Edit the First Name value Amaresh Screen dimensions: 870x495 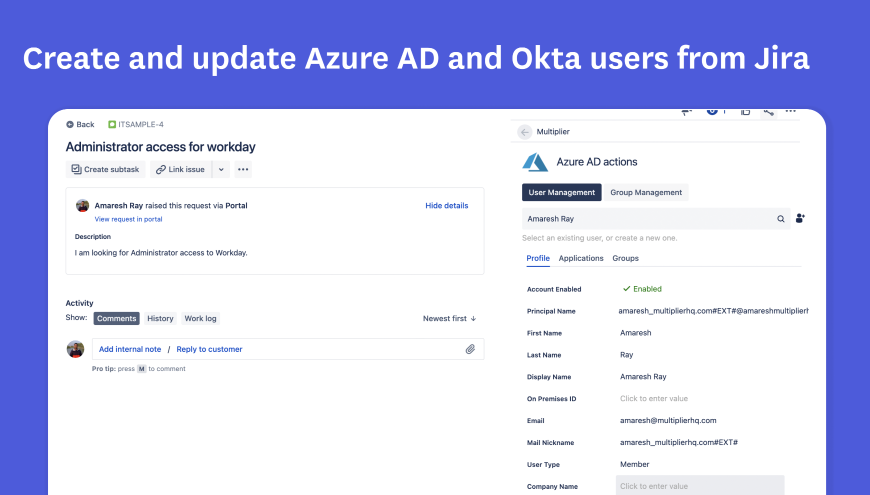coord(635,333)
